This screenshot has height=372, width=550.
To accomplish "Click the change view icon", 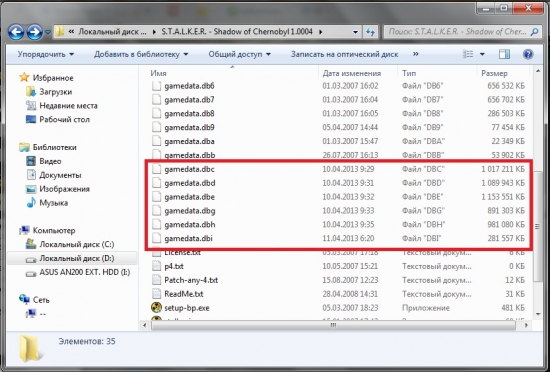I will point(468,54).
